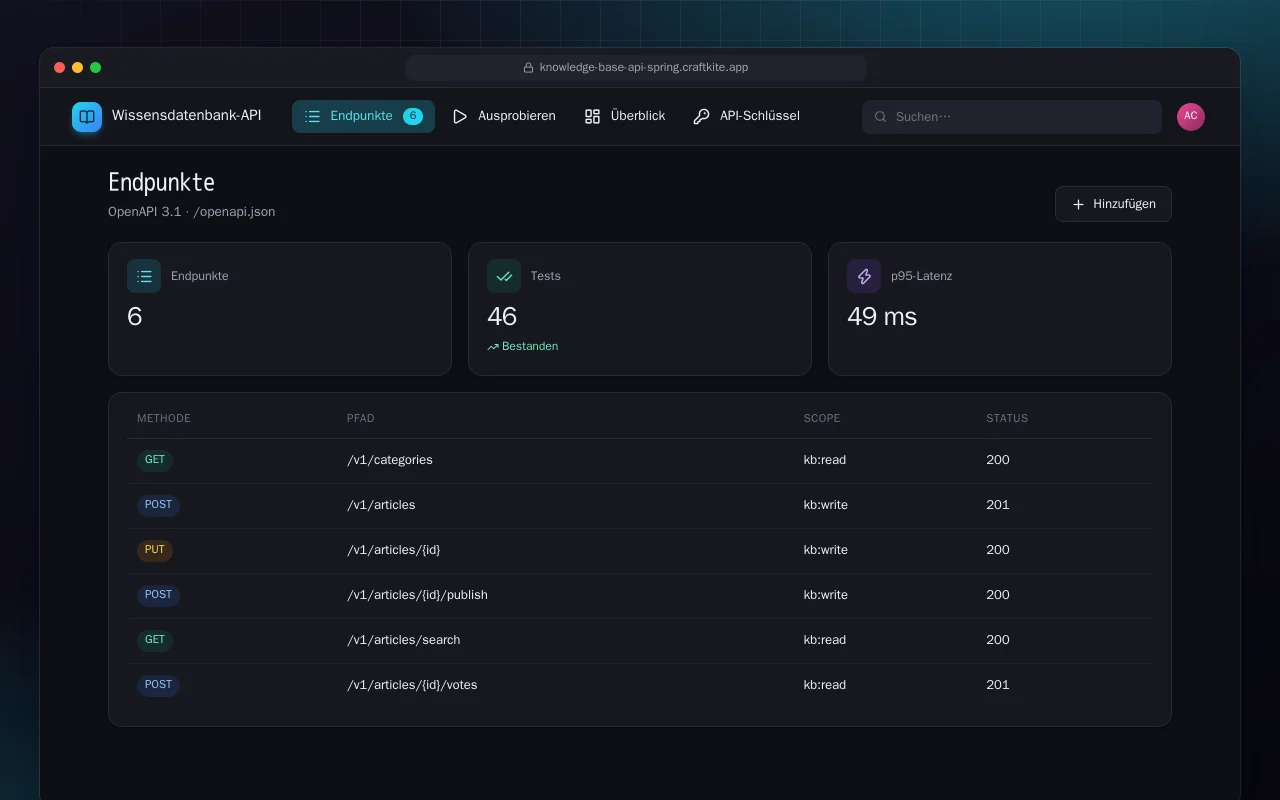Open the AC user avatar
Screen dimensions: 1280x800
point(1191,117)
